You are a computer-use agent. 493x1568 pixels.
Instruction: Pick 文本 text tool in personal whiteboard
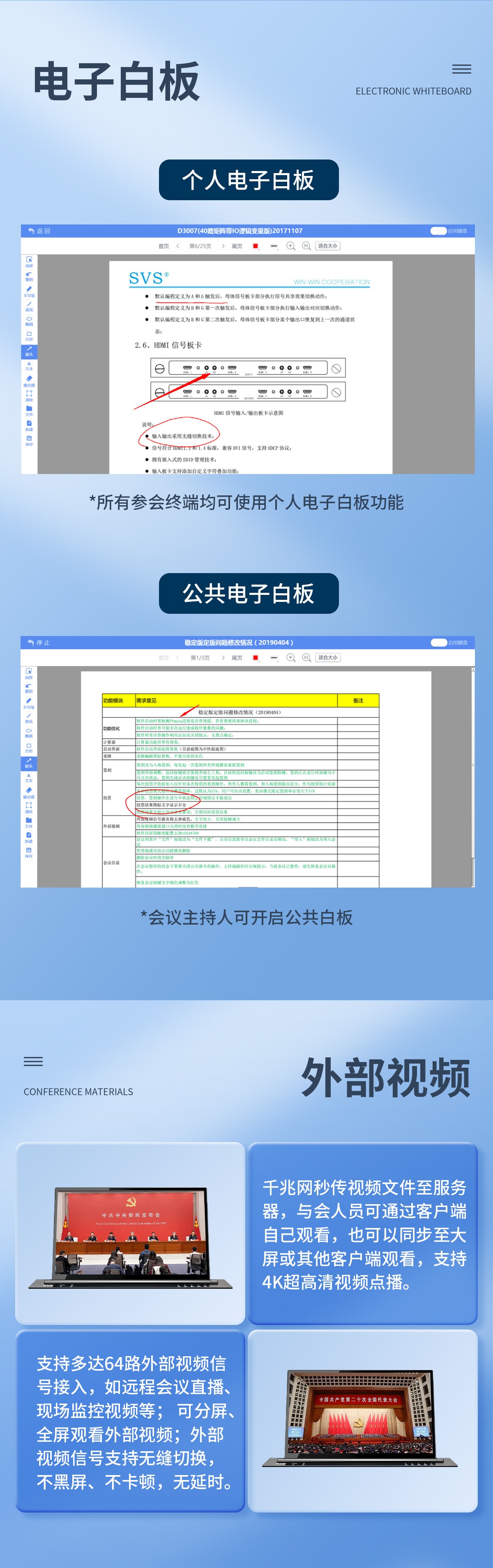point(29,366)
